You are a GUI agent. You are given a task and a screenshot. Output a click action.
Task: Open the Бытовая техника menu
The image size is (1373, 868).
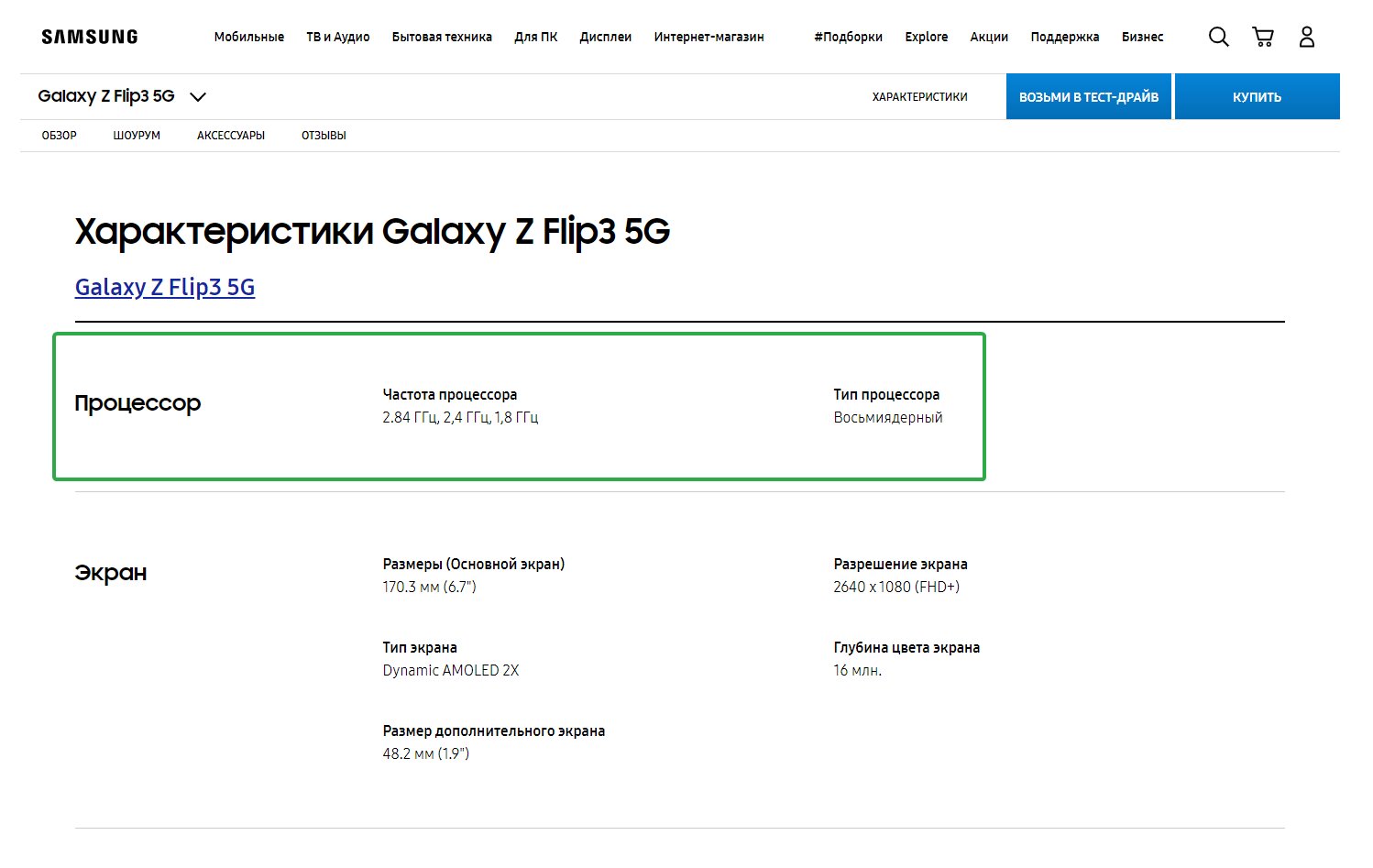tap(442, 37)
